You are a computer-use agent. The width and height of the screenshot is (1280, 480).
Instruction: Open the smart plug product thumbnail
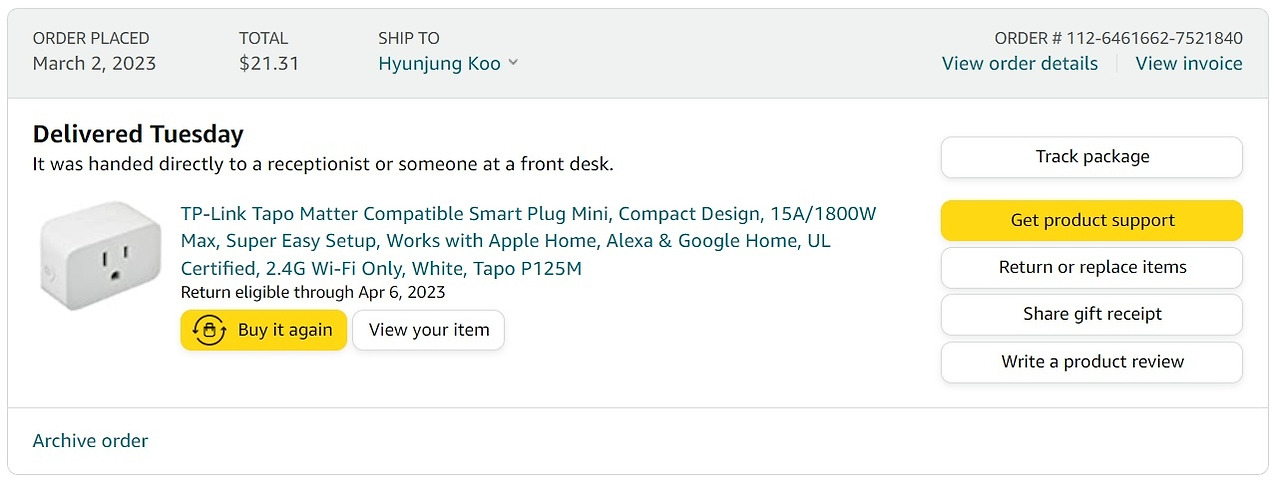(101, 256)
